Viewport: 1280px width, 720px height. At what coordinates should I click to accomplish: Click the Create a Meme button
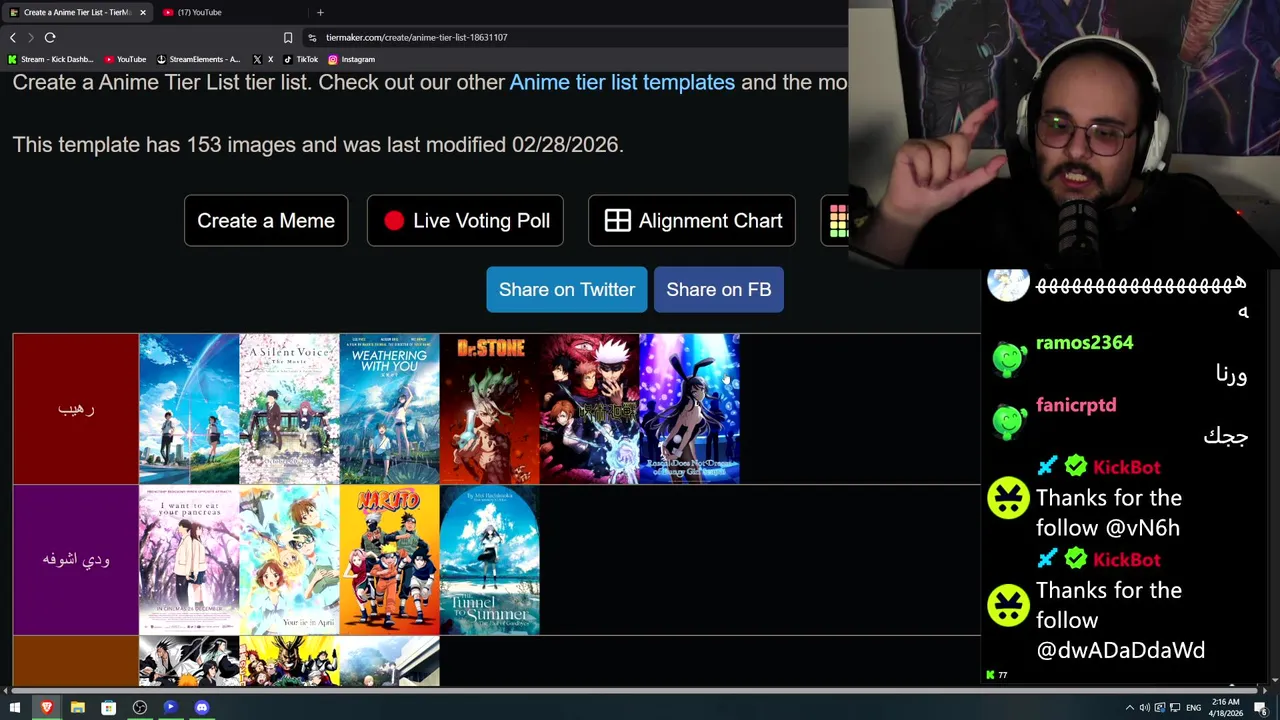(x=266, y=221)
